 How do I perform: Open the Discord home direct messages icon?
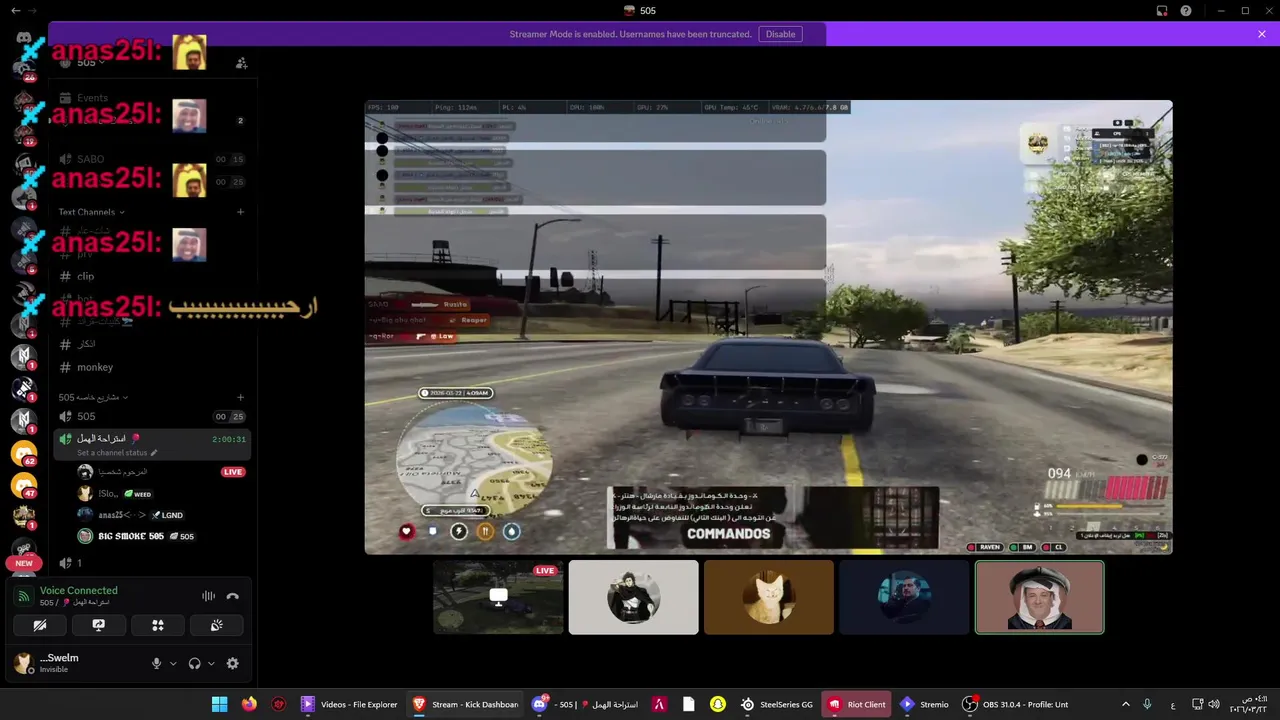pyautogui.click(x=24, y=38)
